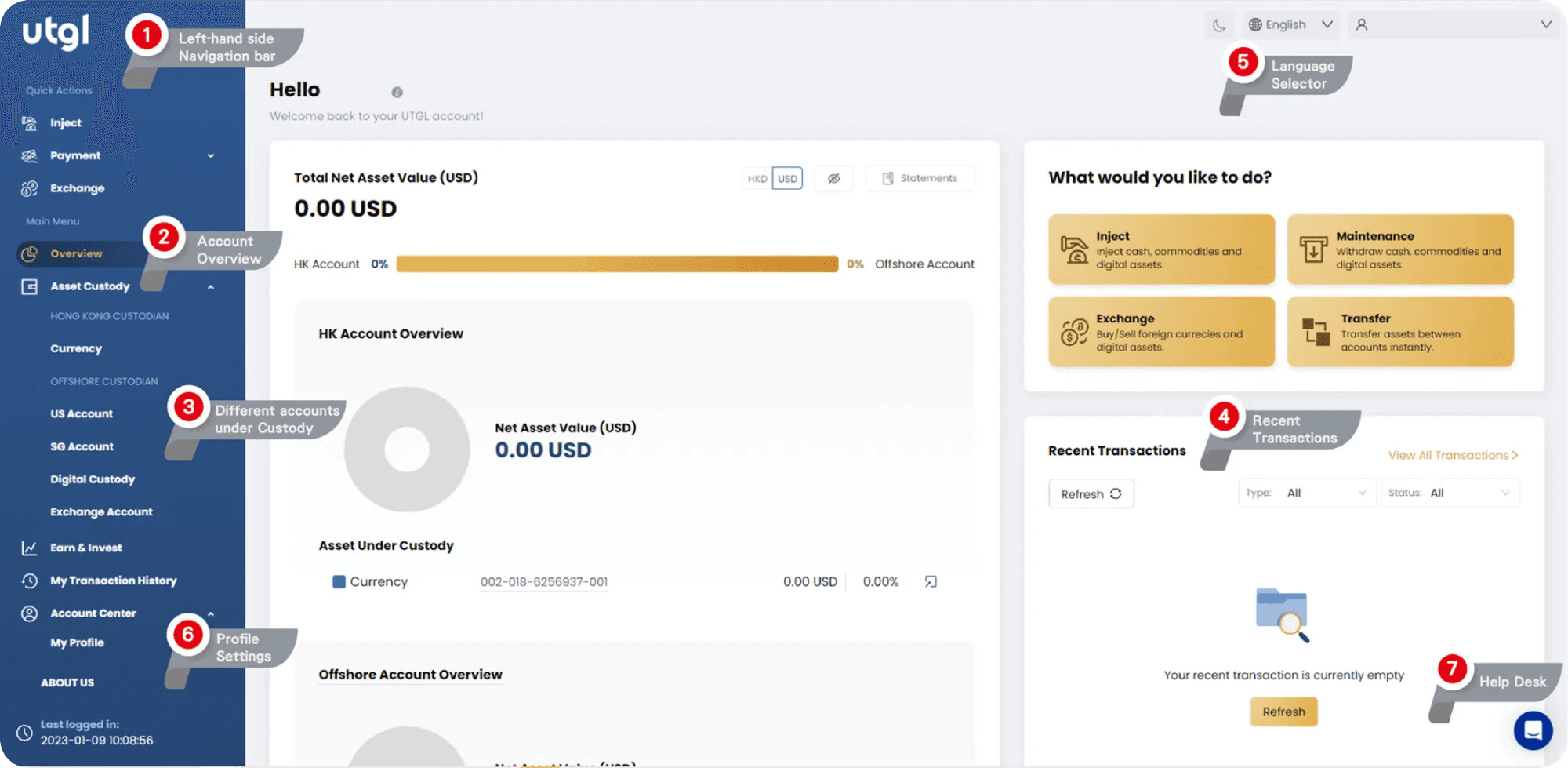This screenshot has width=1568, height=768.
Task: Open the Exchange tool from the sidebar
Action: pyautogui.click(x=77, y=187)
